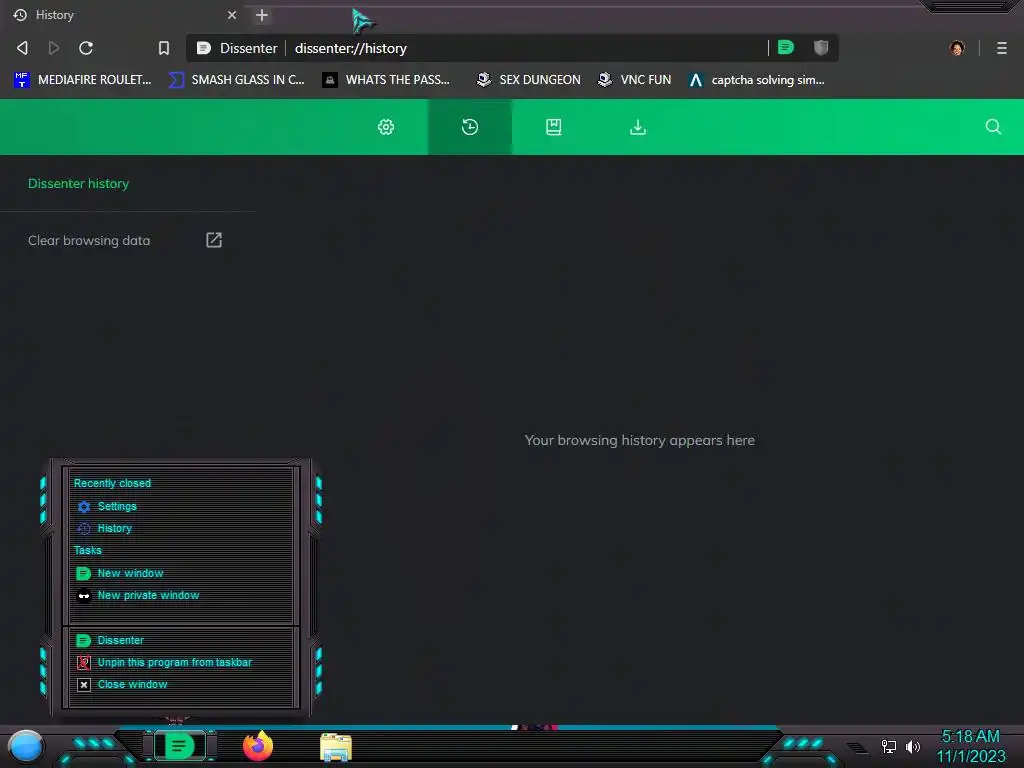Launch Firefox from the taskbar
The image size is (1024, 768).
click(x=258, y=746)
